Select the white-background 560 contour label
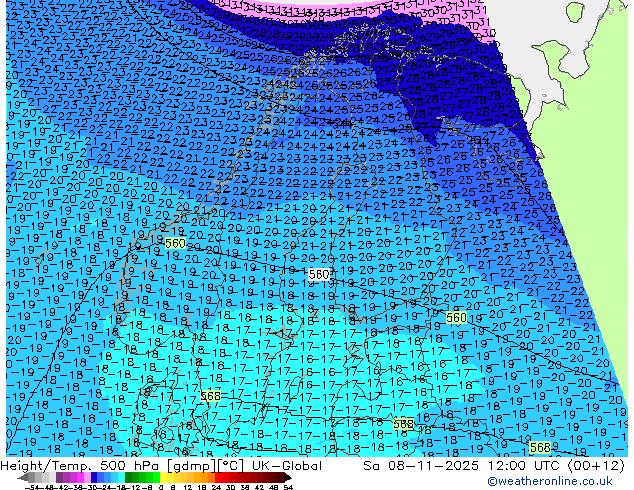The image size is (634, 490). 319,275
